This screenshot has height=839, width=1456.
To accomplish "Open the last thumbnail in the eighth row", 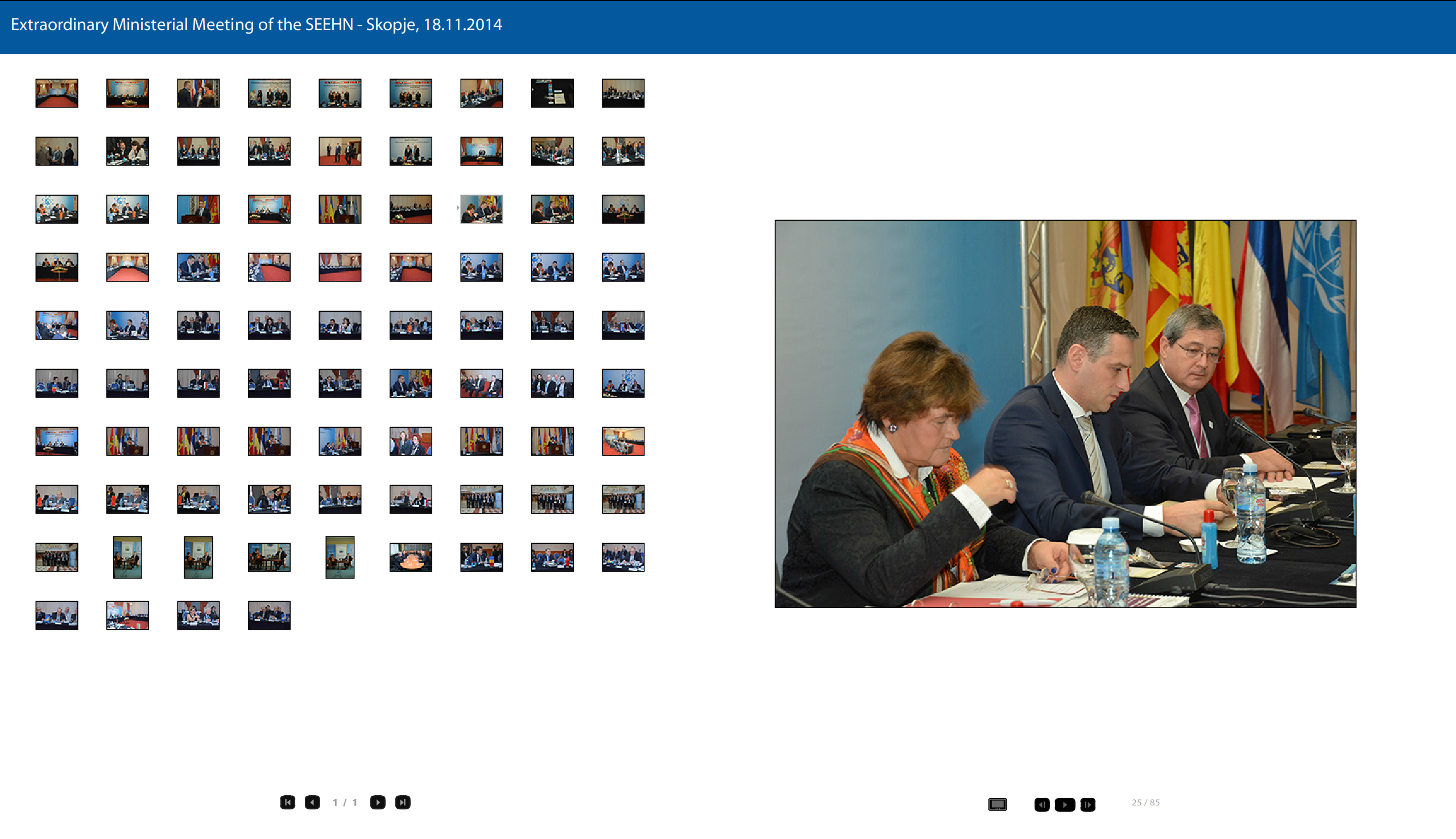I will point(623,499).
